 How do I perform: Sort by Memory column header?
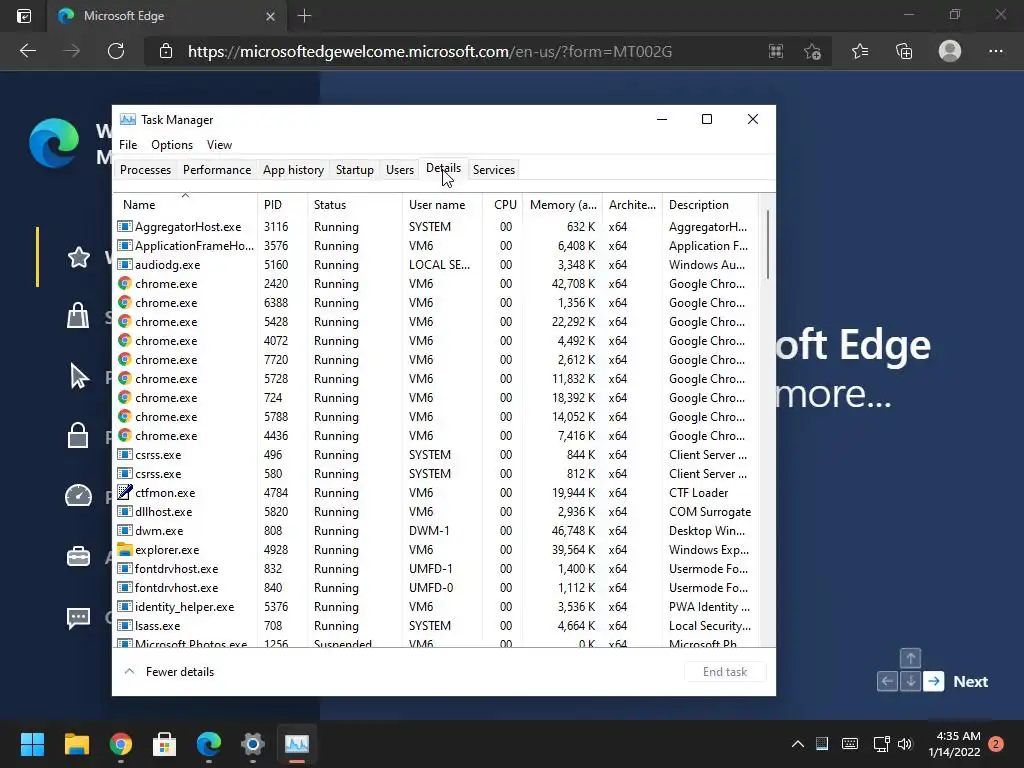click(562, 204)
